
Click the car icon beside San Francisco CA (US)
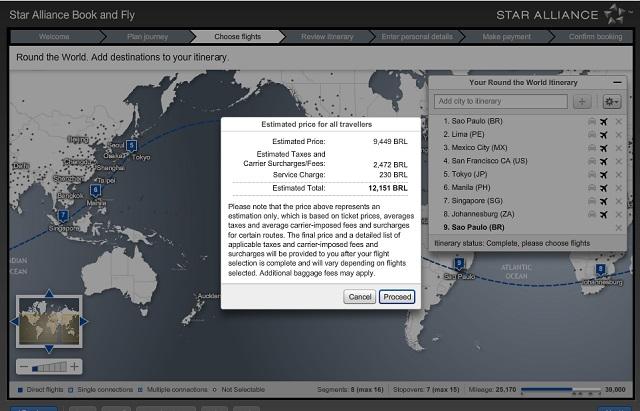pyautogui.click(x=591, y=161)
